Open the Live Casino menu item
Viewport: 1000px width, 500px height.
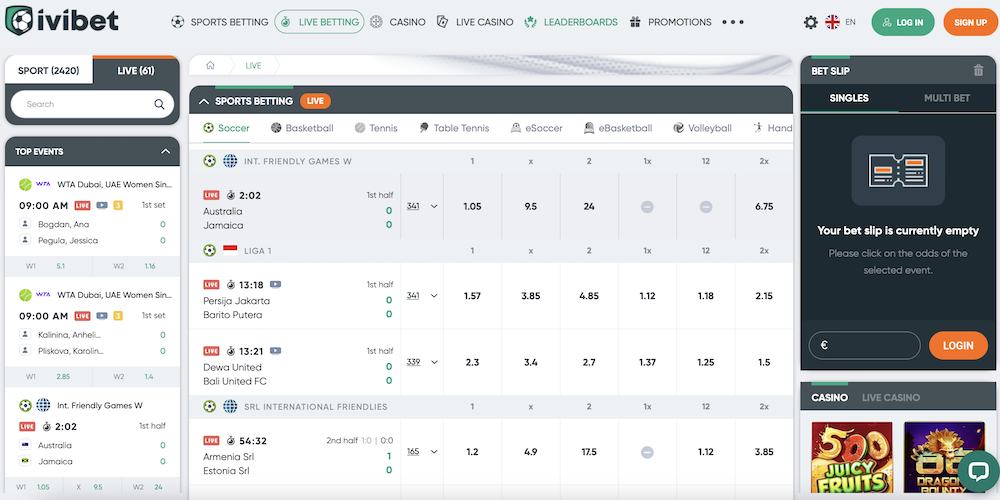click(x=475, y=22)
